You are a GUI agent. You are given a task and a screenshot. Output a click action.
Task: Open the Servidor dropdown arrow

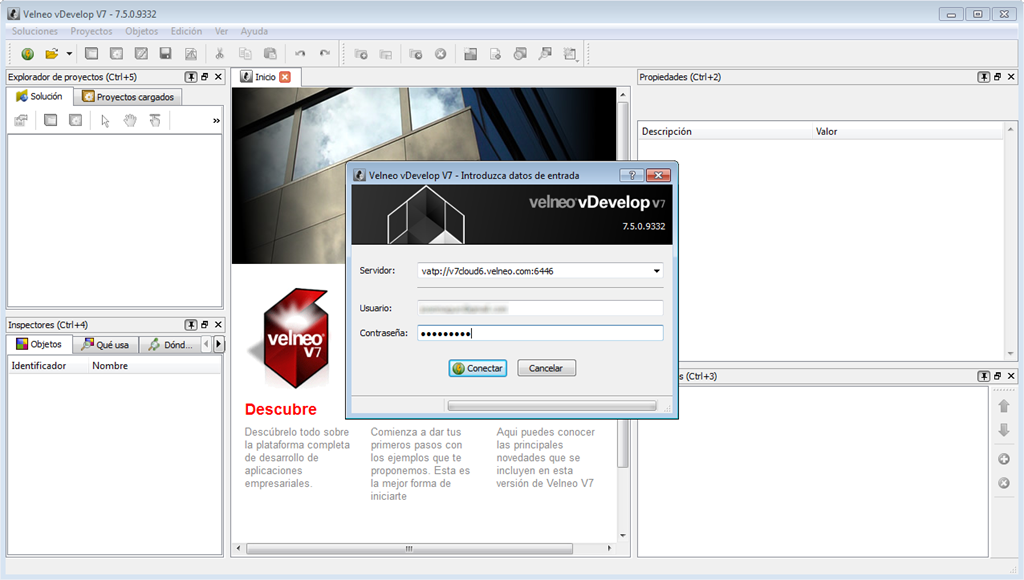coord(656,270)
